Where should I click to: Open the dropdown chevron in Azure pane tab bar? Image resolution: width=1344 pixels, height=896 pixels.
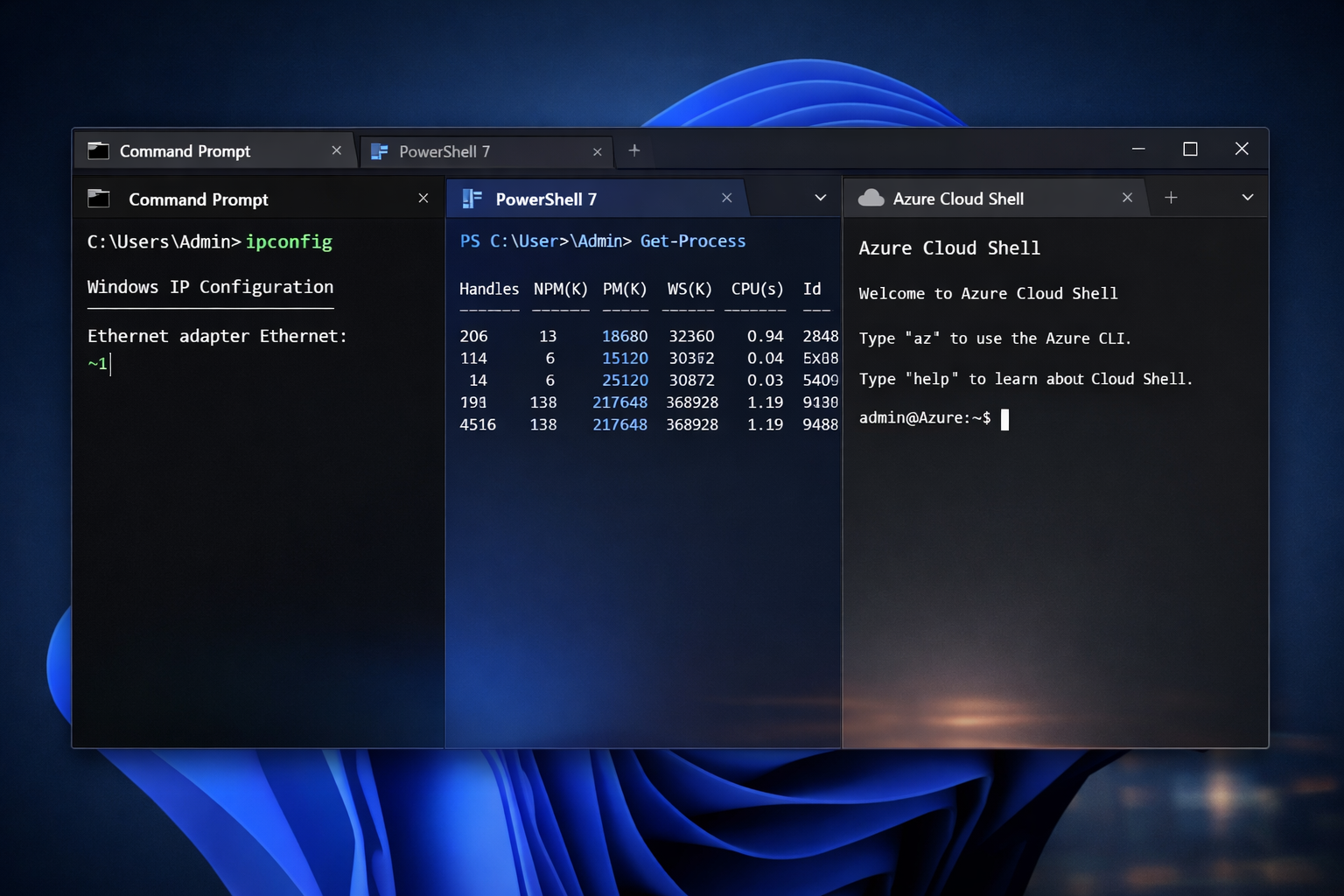1248,198
